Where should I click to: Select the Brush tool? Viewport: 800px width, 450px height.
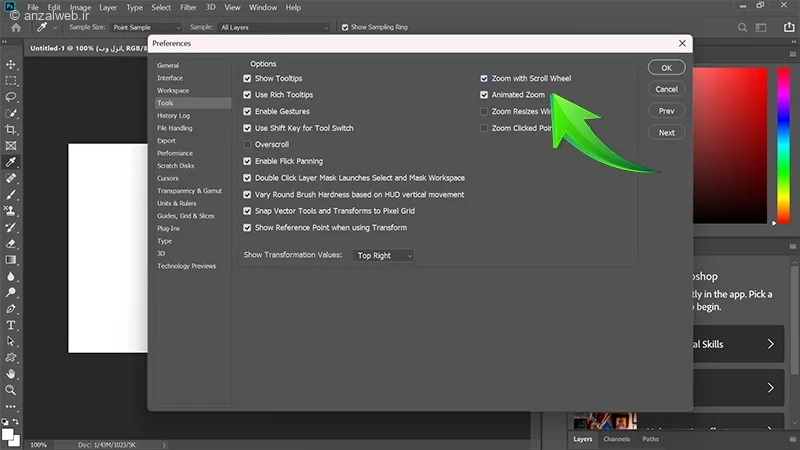[11, 194]
